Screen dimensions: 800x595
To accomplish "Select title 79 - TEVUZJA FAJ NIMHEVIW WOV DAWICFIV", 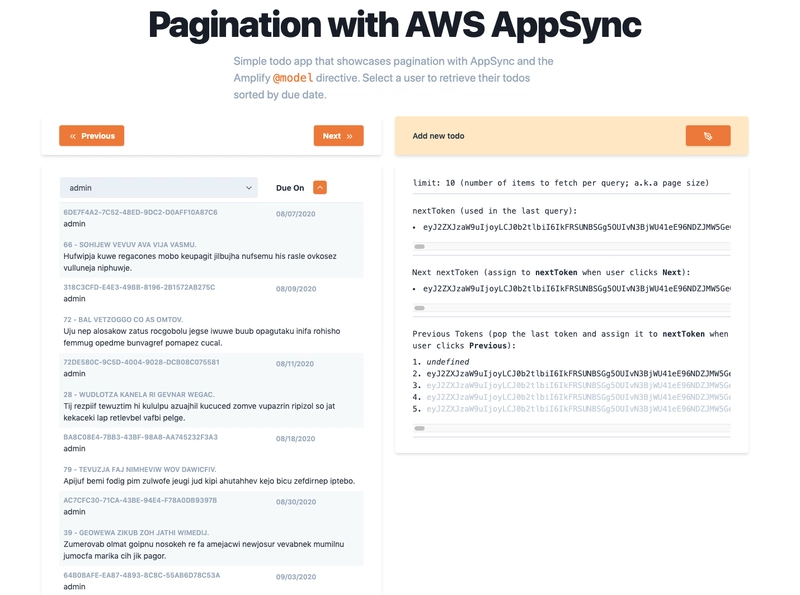I will (140, 469).
